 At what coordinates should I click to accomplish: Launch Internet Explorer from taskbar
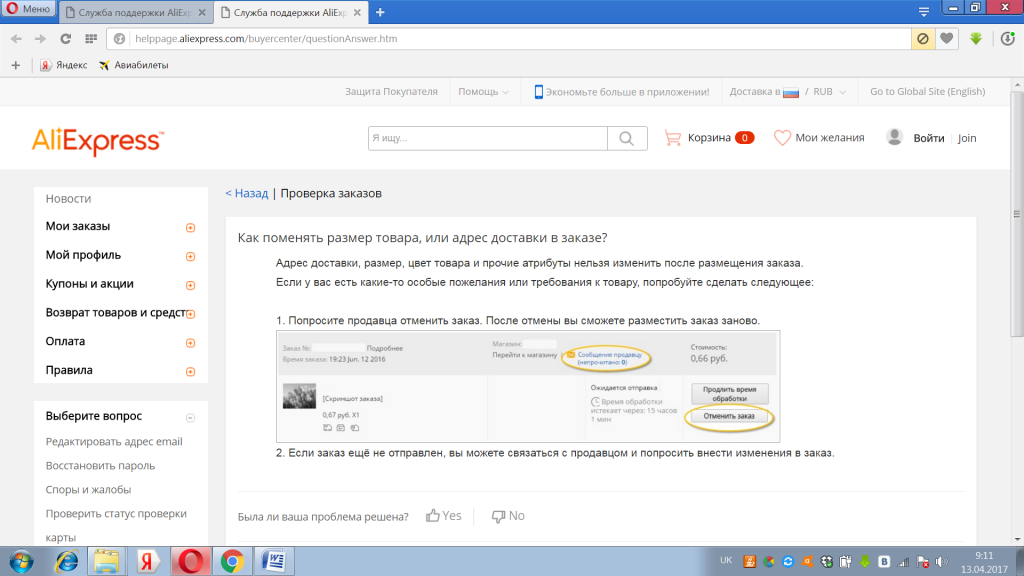(66, 562)
